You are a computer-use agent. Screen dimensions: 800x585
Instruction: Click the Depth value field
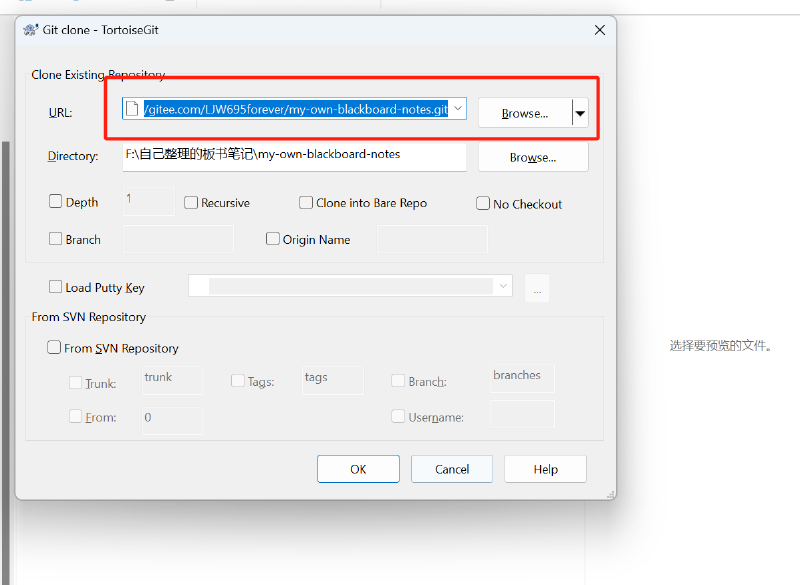click(148, 201)
